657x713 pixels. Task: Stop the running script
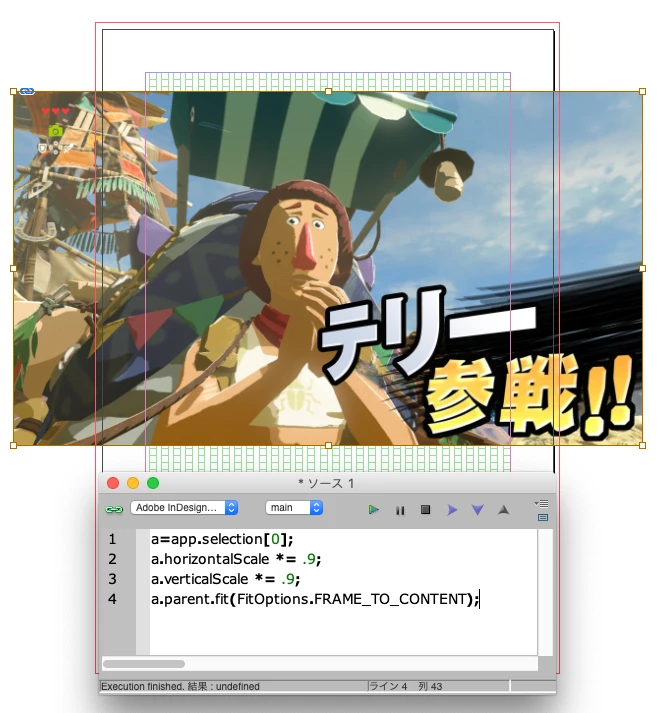tap(426, 509)
